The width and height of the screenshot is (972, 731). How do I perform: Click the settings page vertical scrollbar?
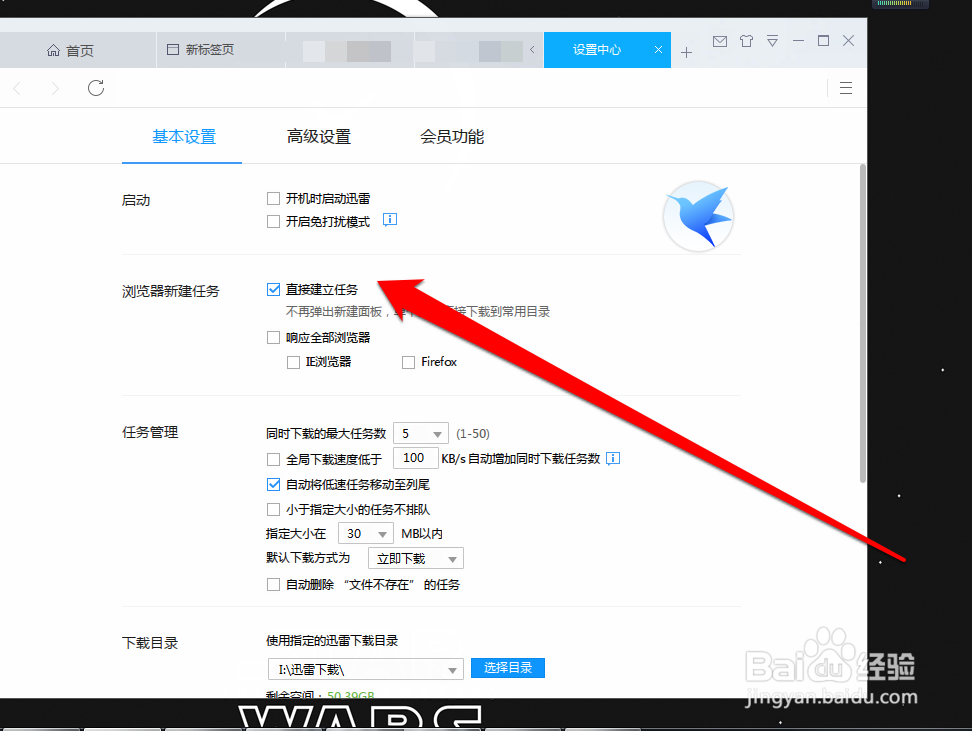[x=862, y=323]
